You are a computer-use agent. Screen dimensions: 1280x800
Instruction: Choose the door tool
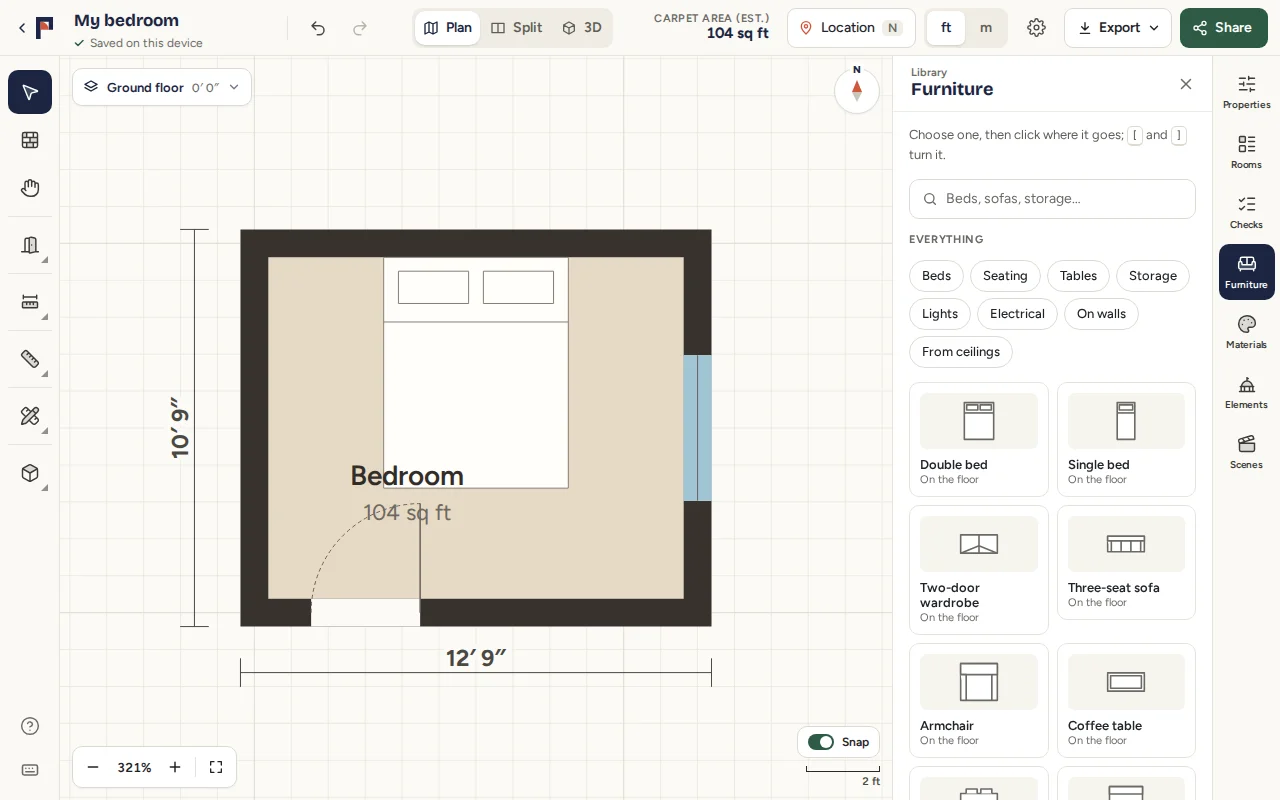click(30, 245)
